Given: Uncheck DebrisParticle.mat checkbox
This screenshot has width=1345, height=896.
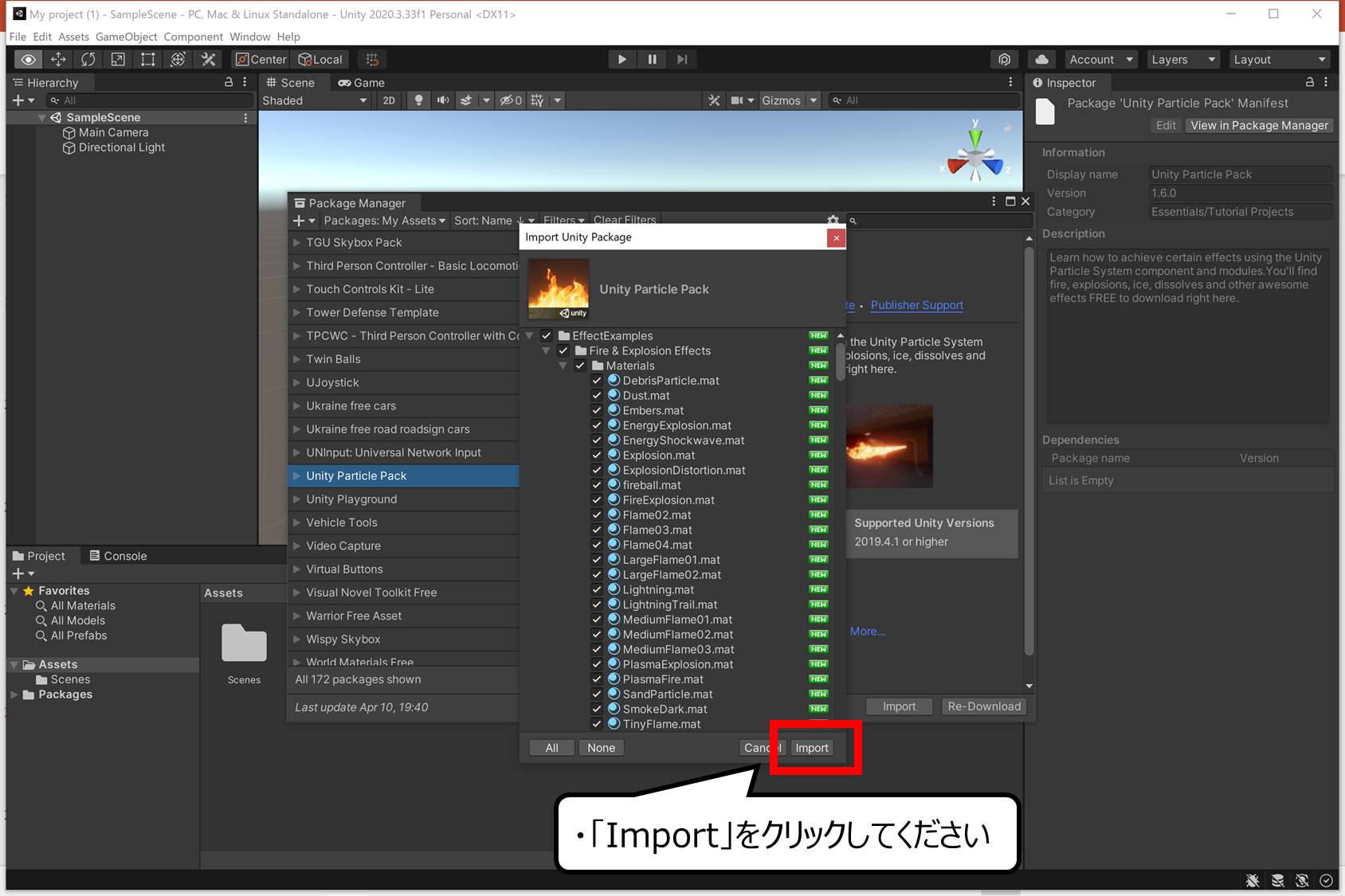Looking at the screenshot, I should [597, 381].
